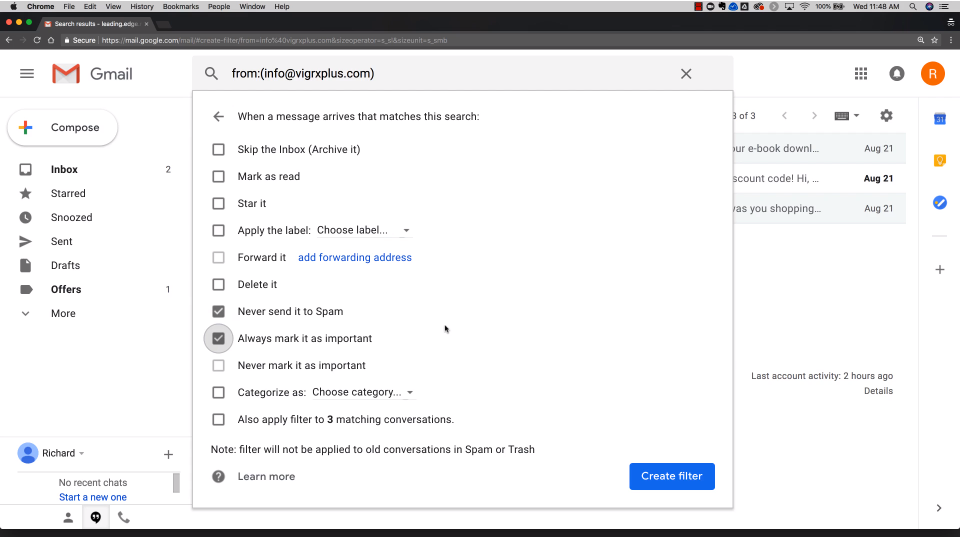Open the Choose category dropdown
This screenshot has height=537, width=960.
coord(362,392)
